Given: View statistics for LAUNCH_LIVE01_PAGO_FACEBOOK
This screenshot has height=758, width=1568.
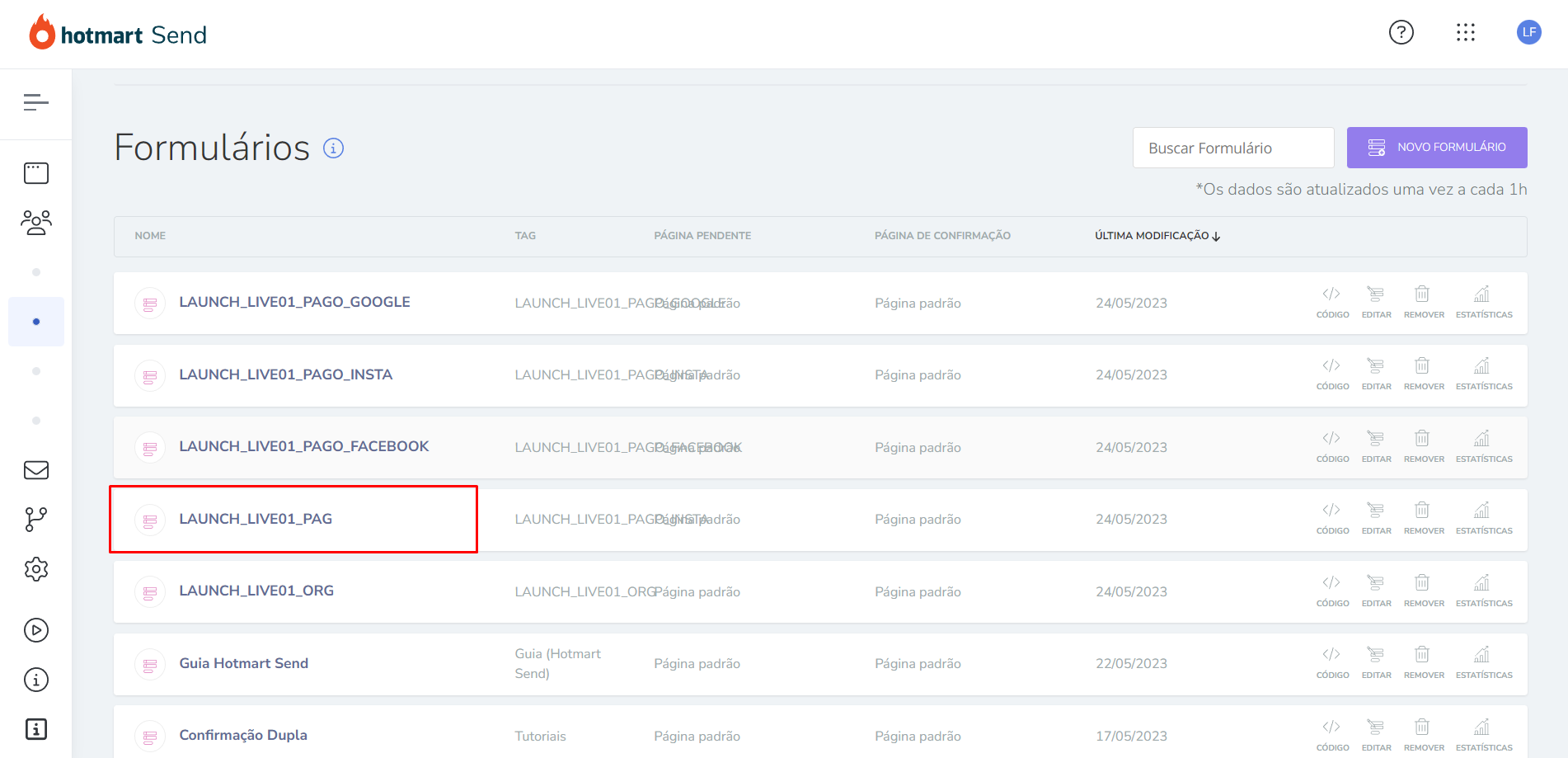Looking at the screenshot, I should click(1484, 447).
